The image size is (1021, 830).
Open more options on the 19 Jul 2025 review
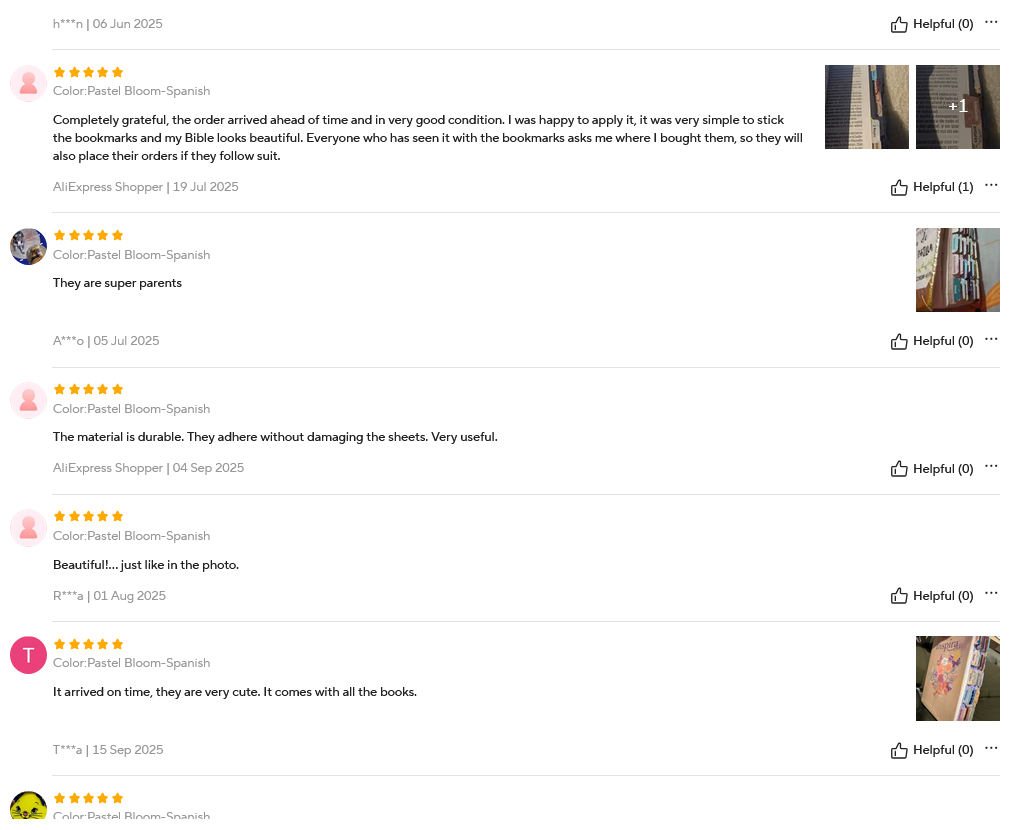[991, 185]
